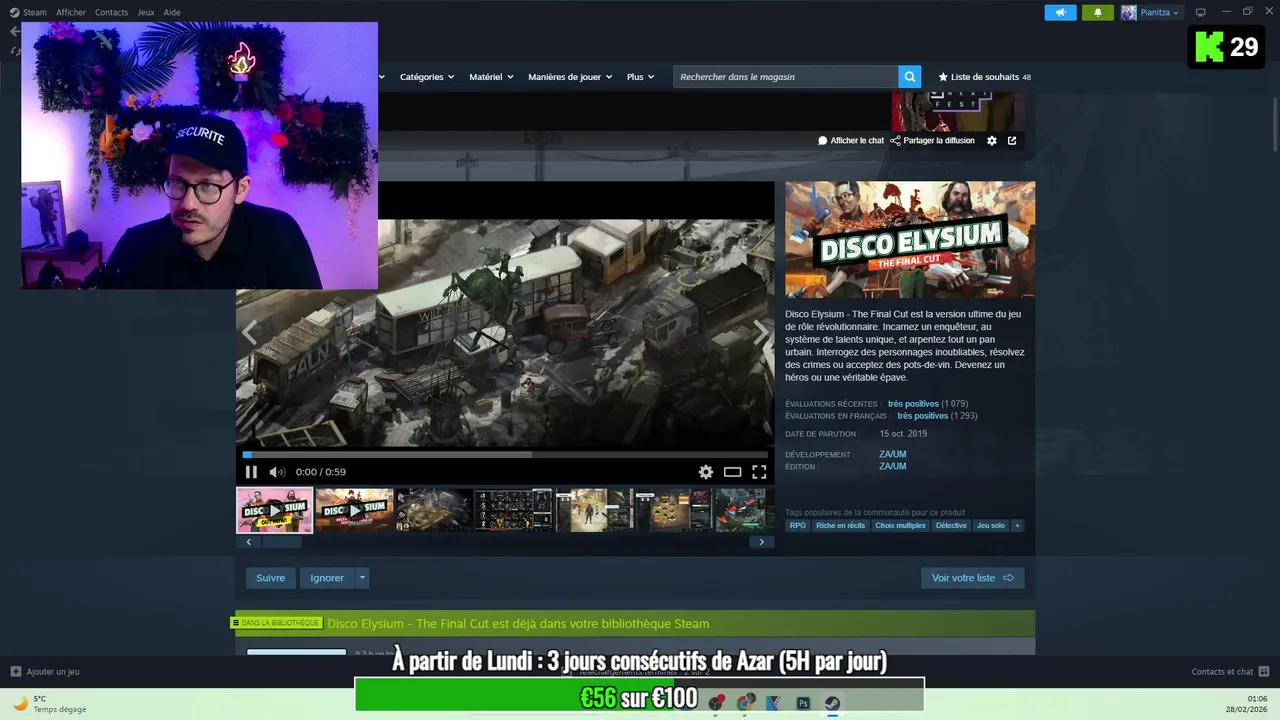1280x720 pixels.
Task: Open the Matériel dropdown menu
Action: point(491,77)
